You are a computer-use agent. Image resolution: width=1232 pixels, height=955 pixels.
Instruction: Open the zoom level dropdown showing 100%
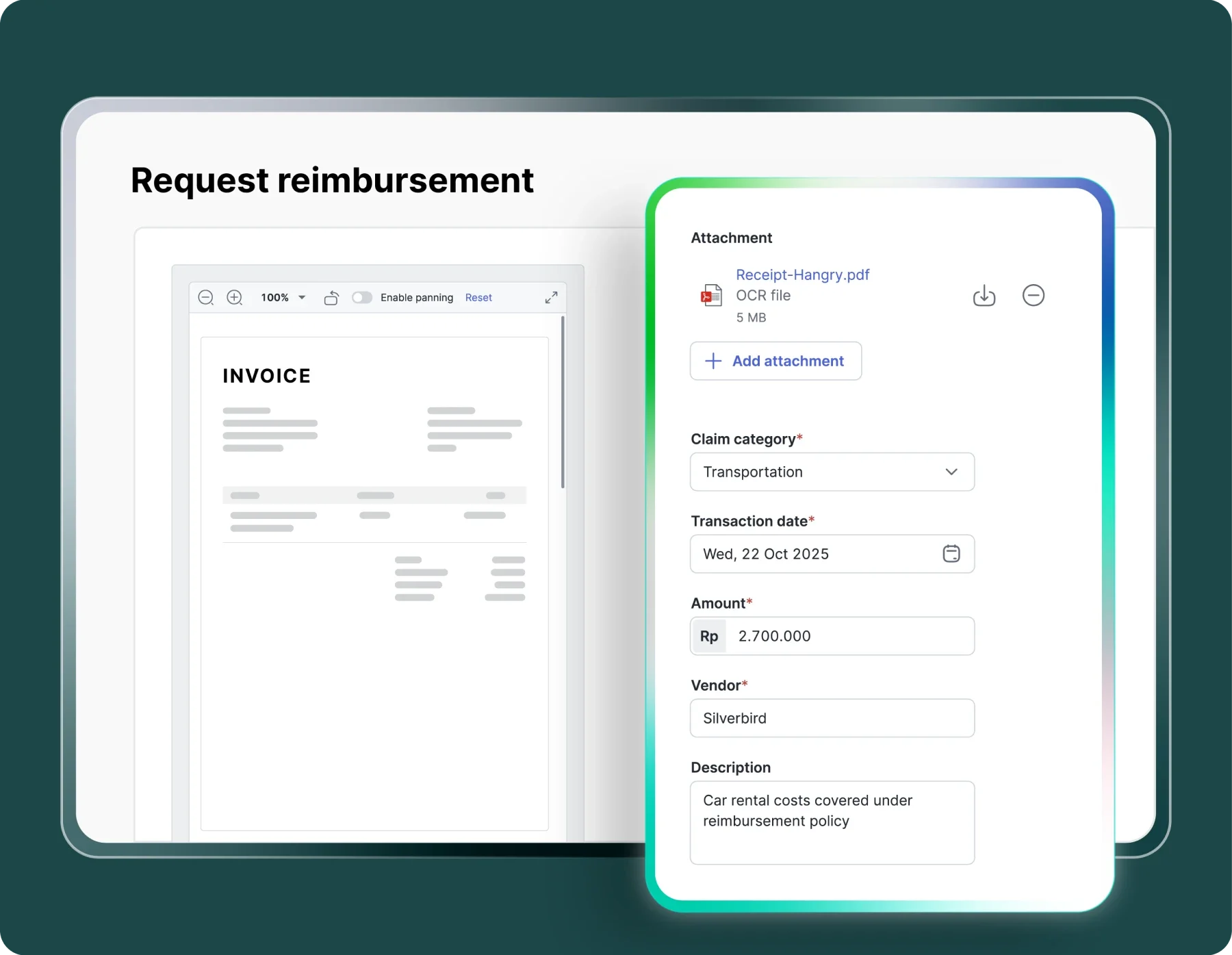282,297
